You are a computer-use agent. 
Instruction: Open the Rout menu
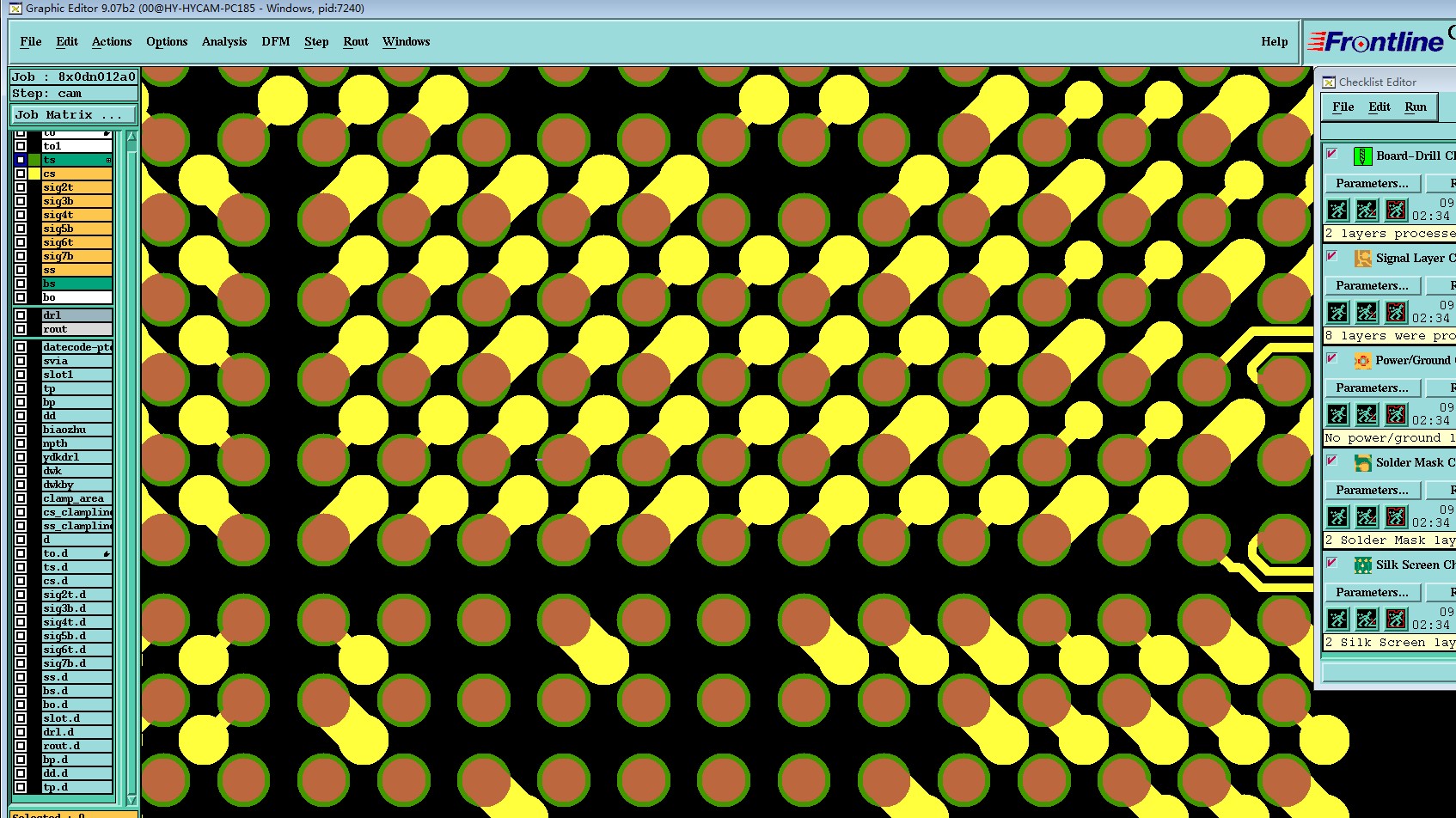click(x=356, y=41)
